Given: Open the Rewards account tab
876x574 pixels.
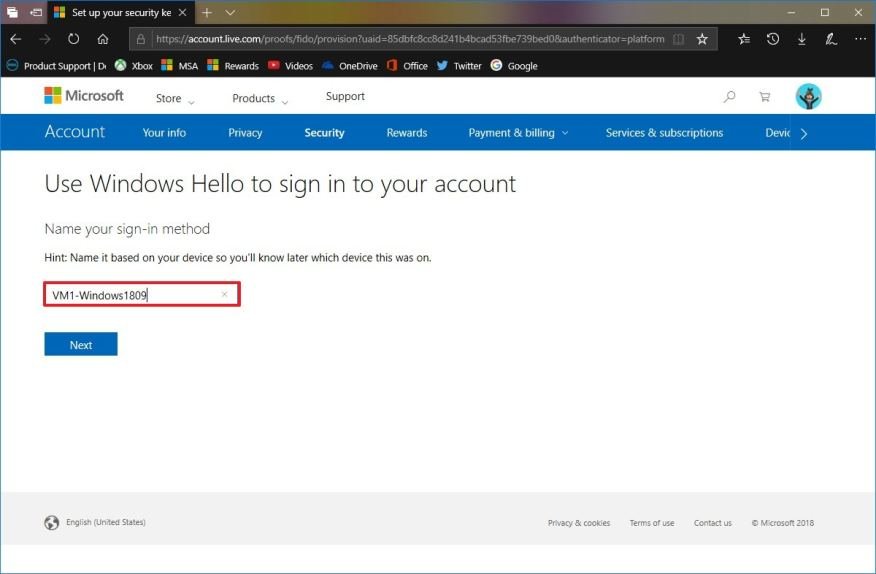Looking at the screenshot, I should coord(406,133).
